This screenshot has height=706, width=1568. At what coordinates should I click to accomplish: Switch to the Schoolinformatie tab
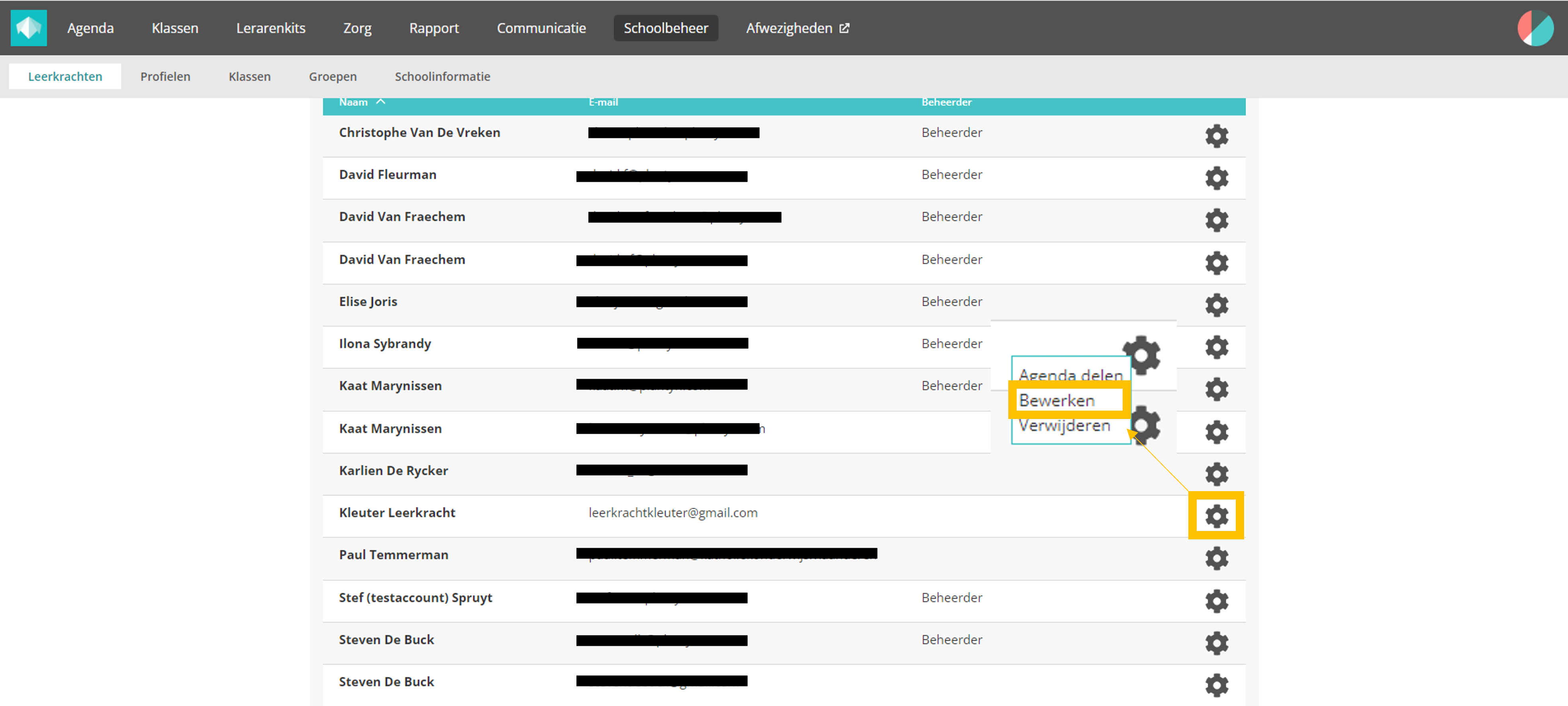pos(442,76)
